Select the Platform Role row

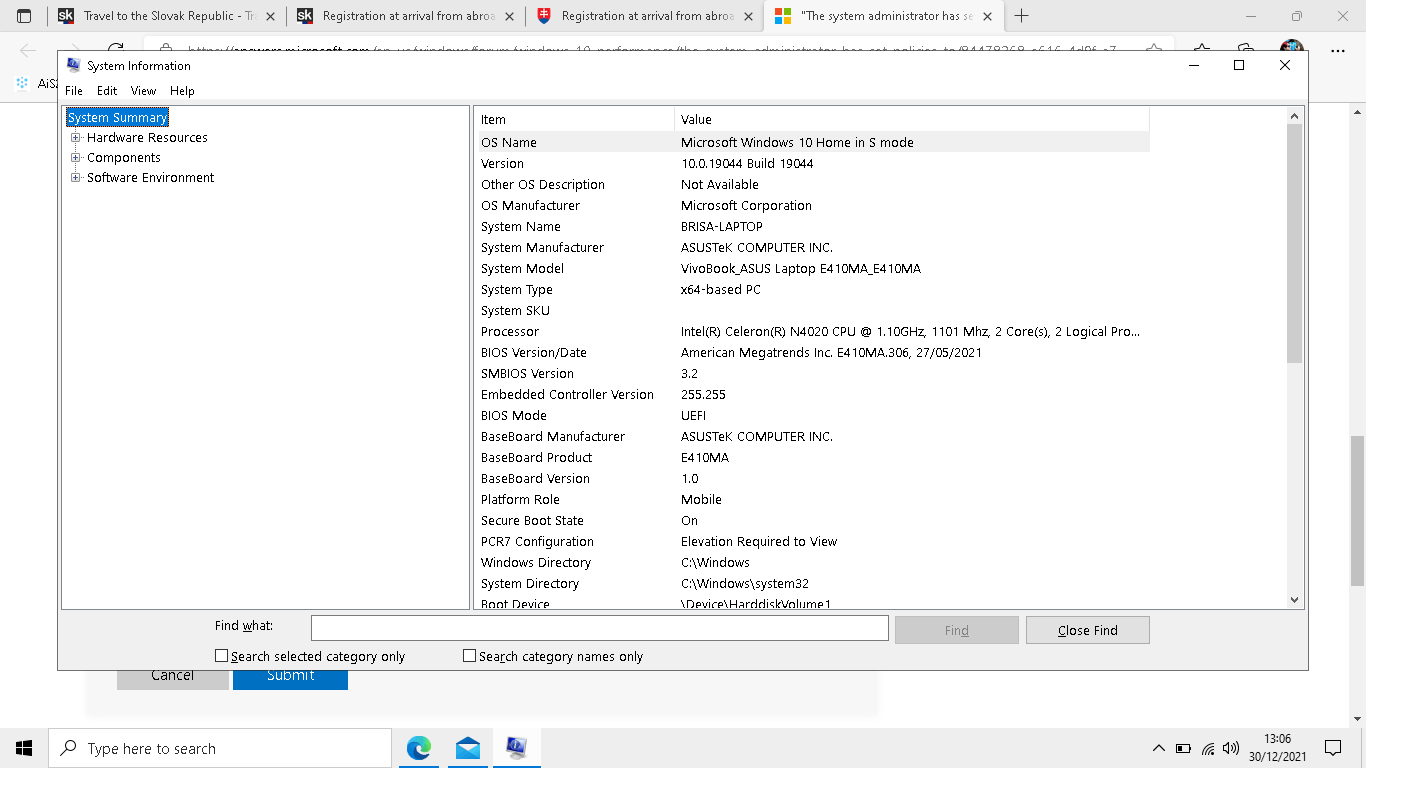(x=812, y=499)
